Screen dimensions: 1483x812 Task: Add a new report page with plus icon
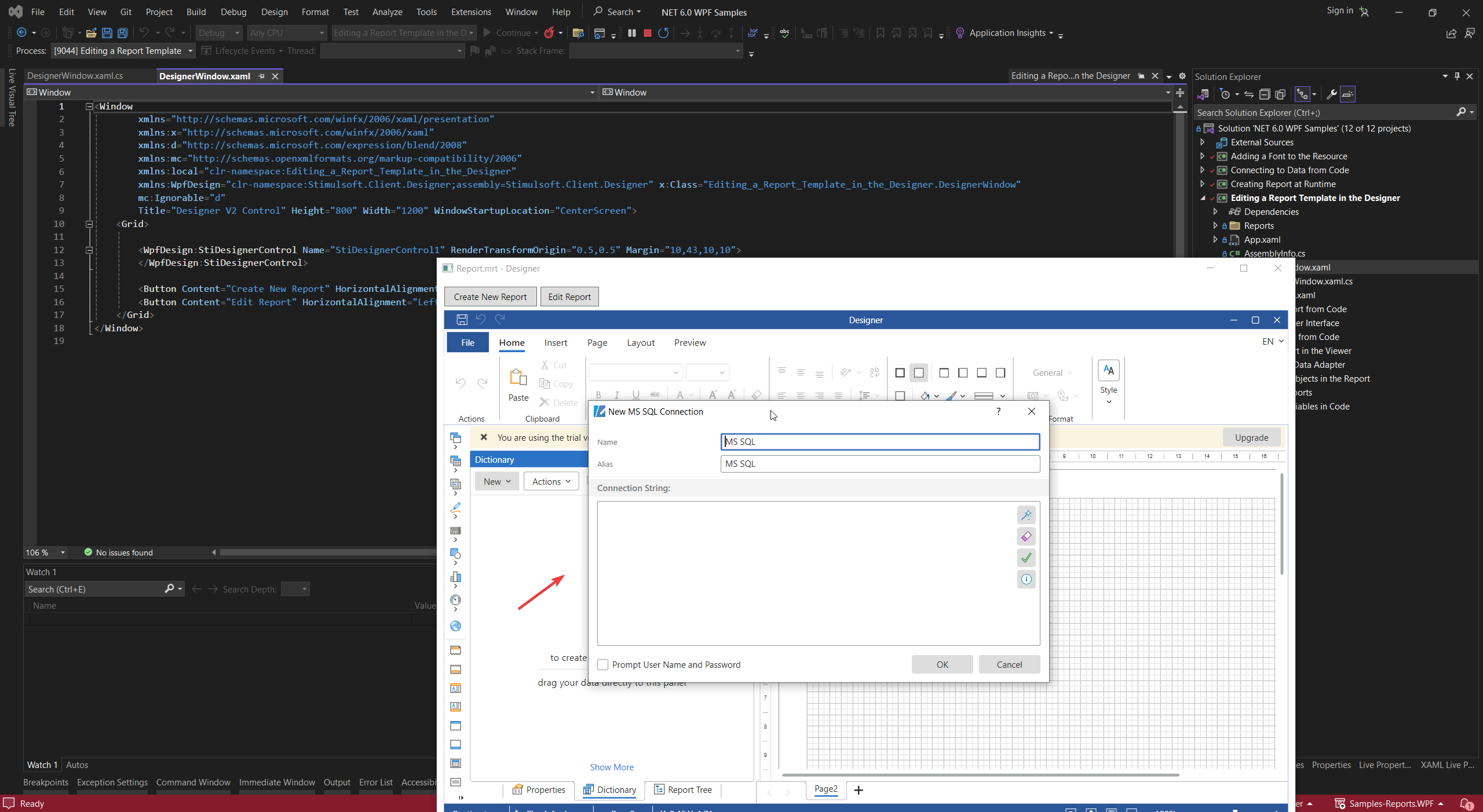point(859,790)
